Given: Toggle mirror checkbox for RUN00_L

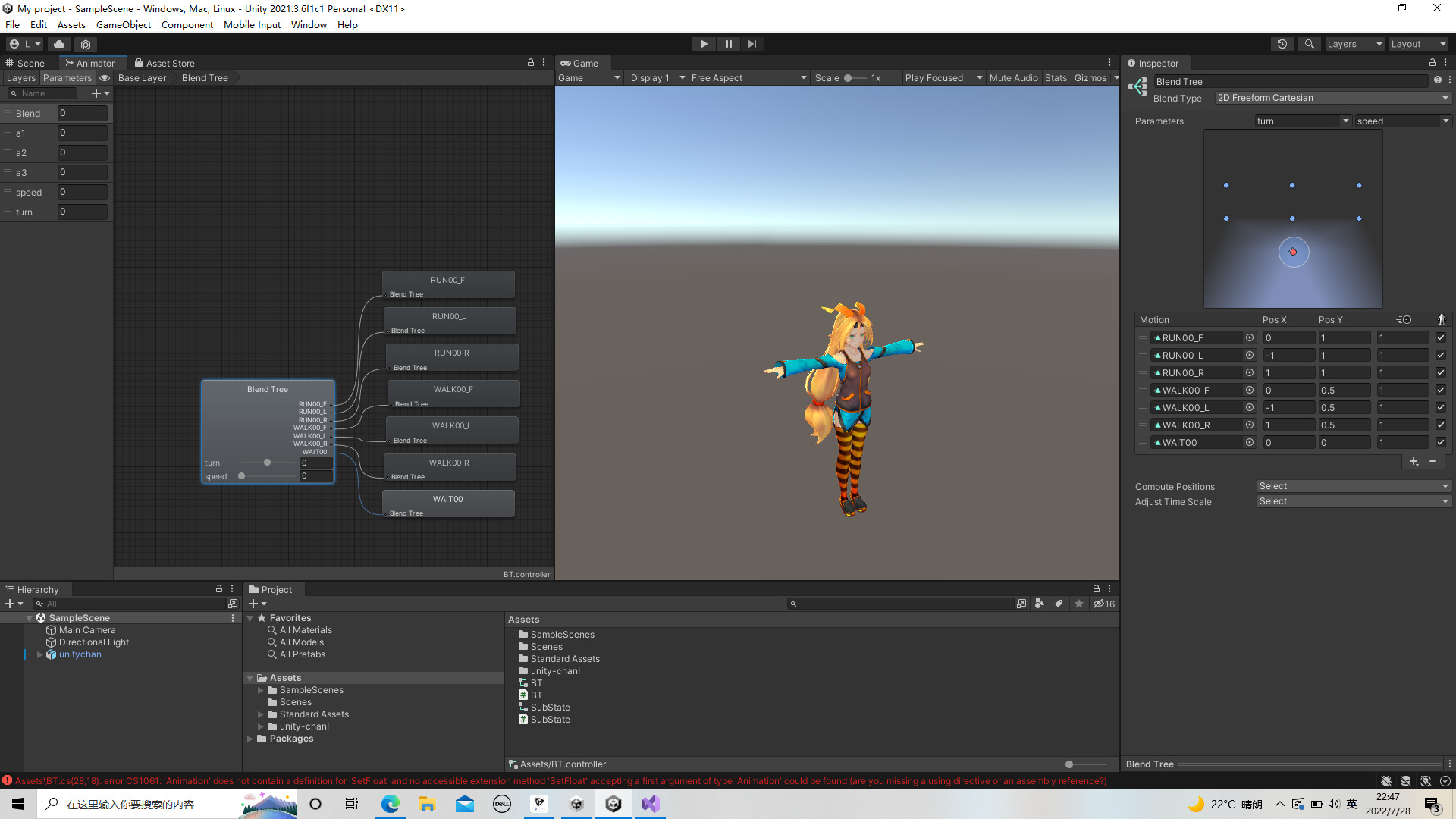Looking at the screenshot, I should (1441, 355).
